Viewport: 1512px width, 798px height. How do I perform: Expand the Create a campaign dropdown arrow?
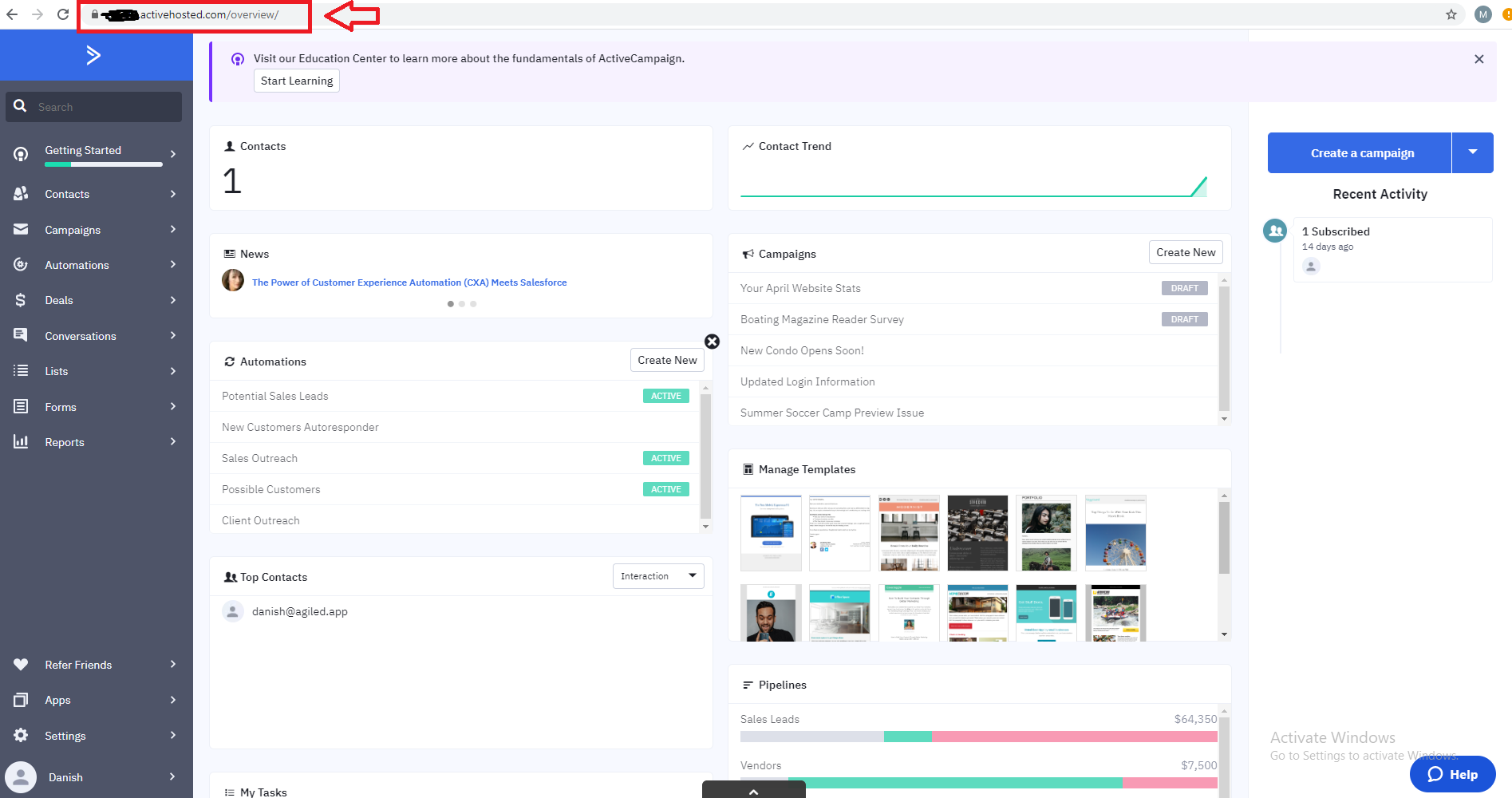1472,152
